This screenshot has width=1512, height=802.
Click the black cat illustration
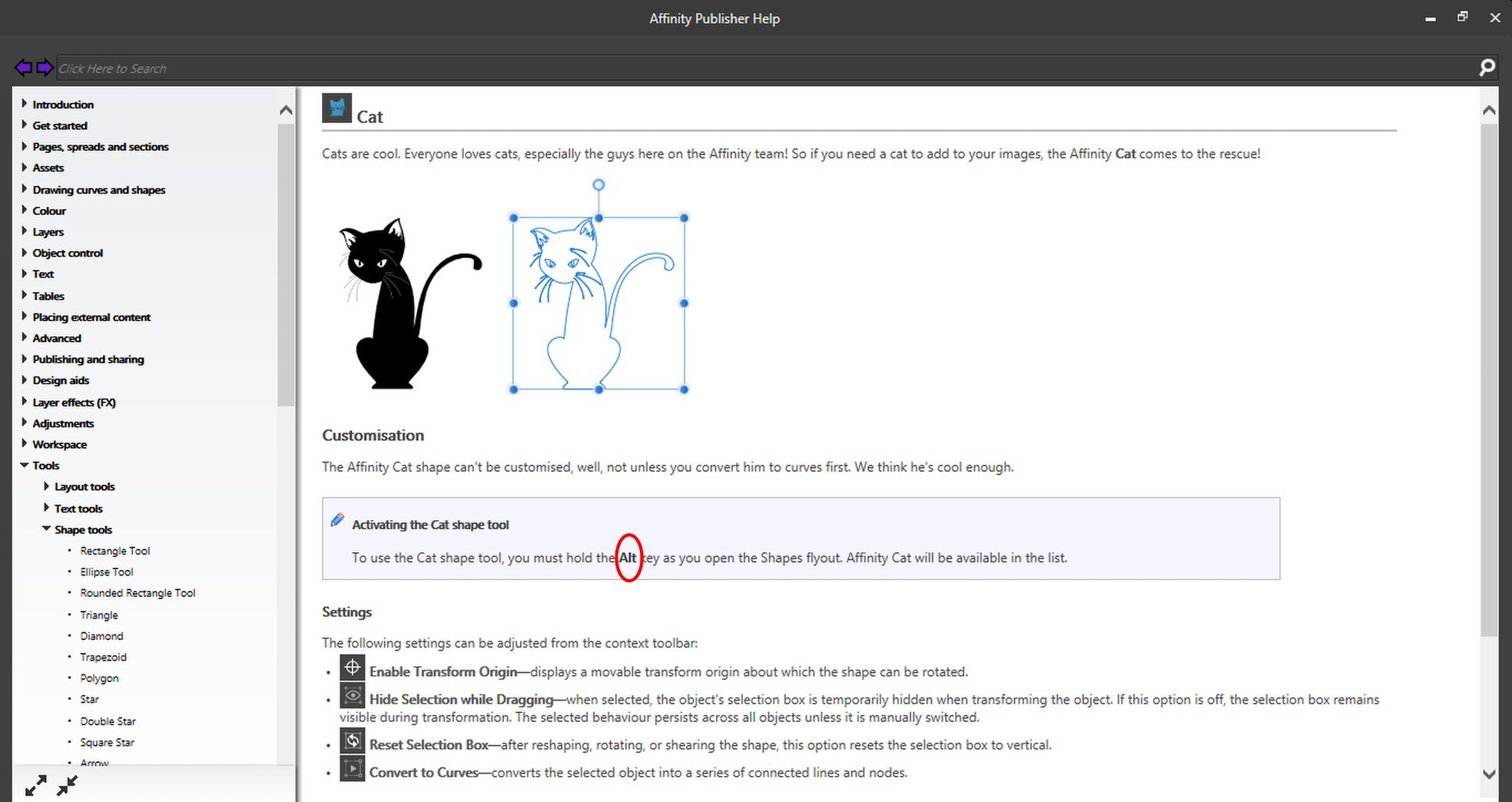pyautogui.click(x=409, y=303)
